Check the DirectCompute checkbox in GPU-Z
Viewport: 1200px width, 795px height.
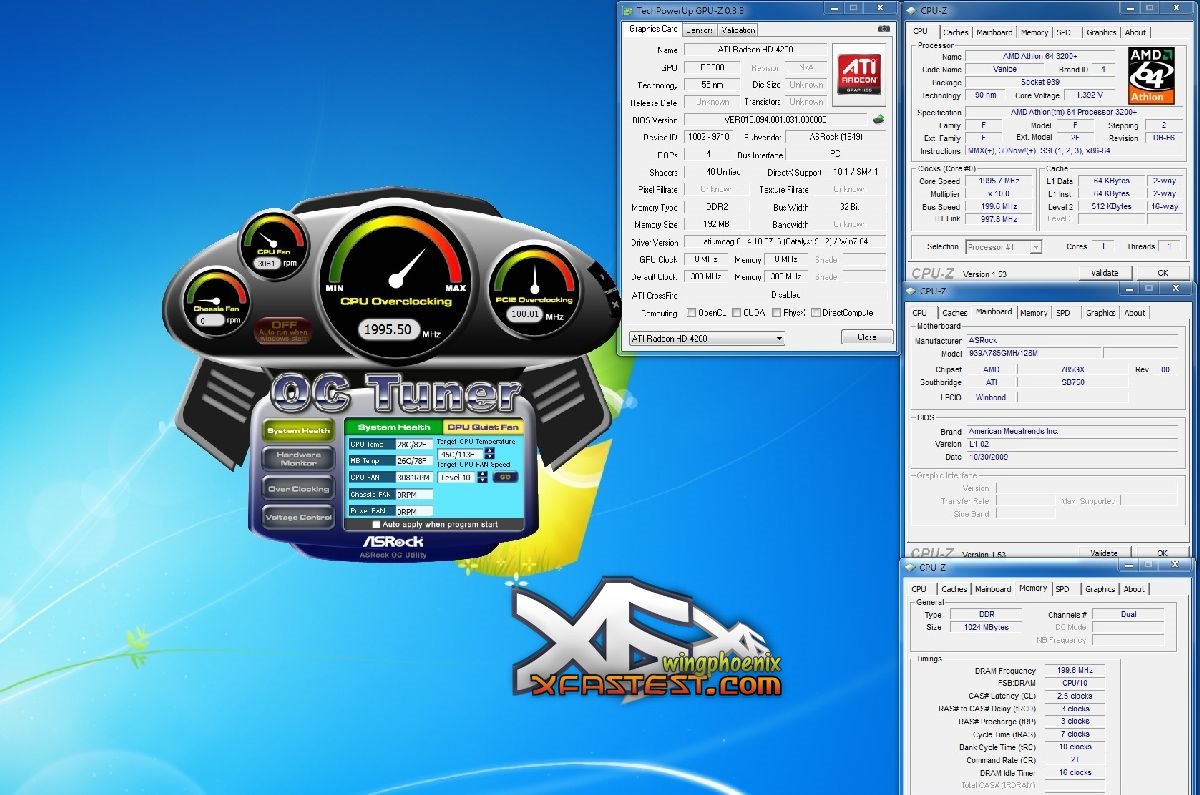pyautogui.click(x=815, y=313)
